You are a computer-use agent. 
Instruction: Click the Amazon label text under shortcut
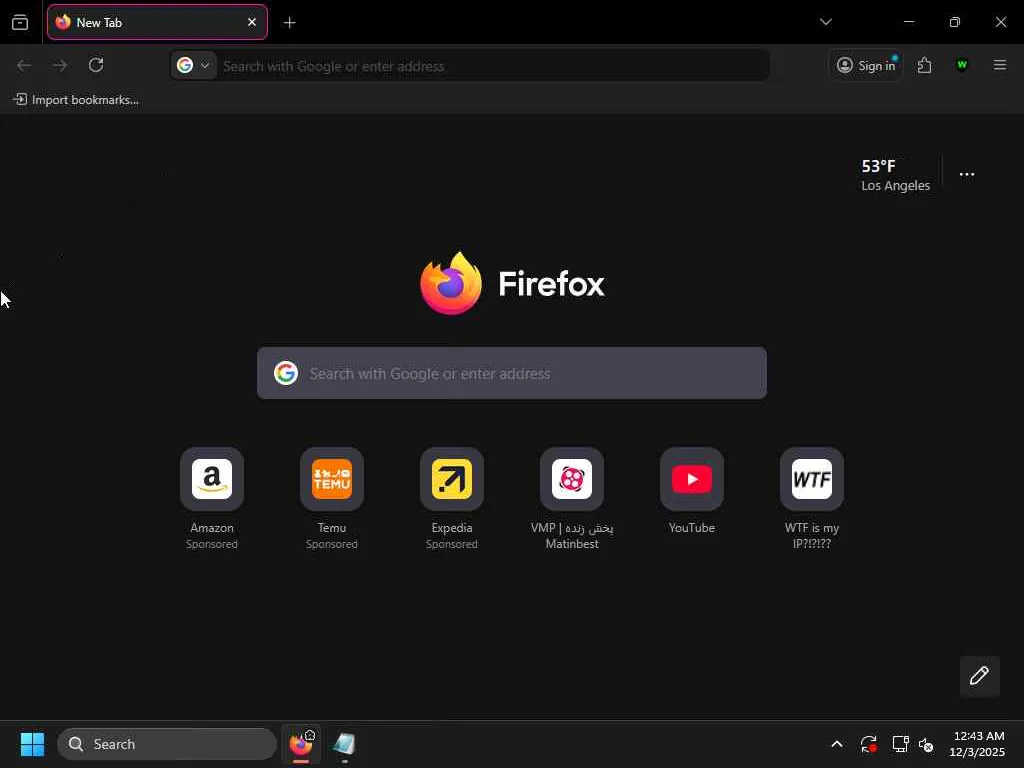[x=212, y=528]
